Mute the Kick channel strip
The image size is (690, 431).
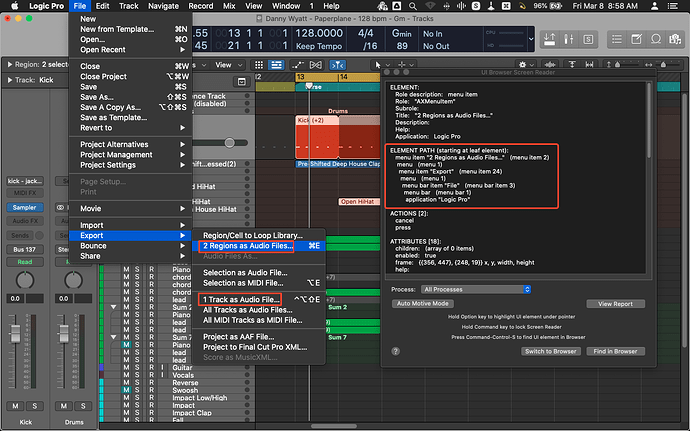click(15, 406)
